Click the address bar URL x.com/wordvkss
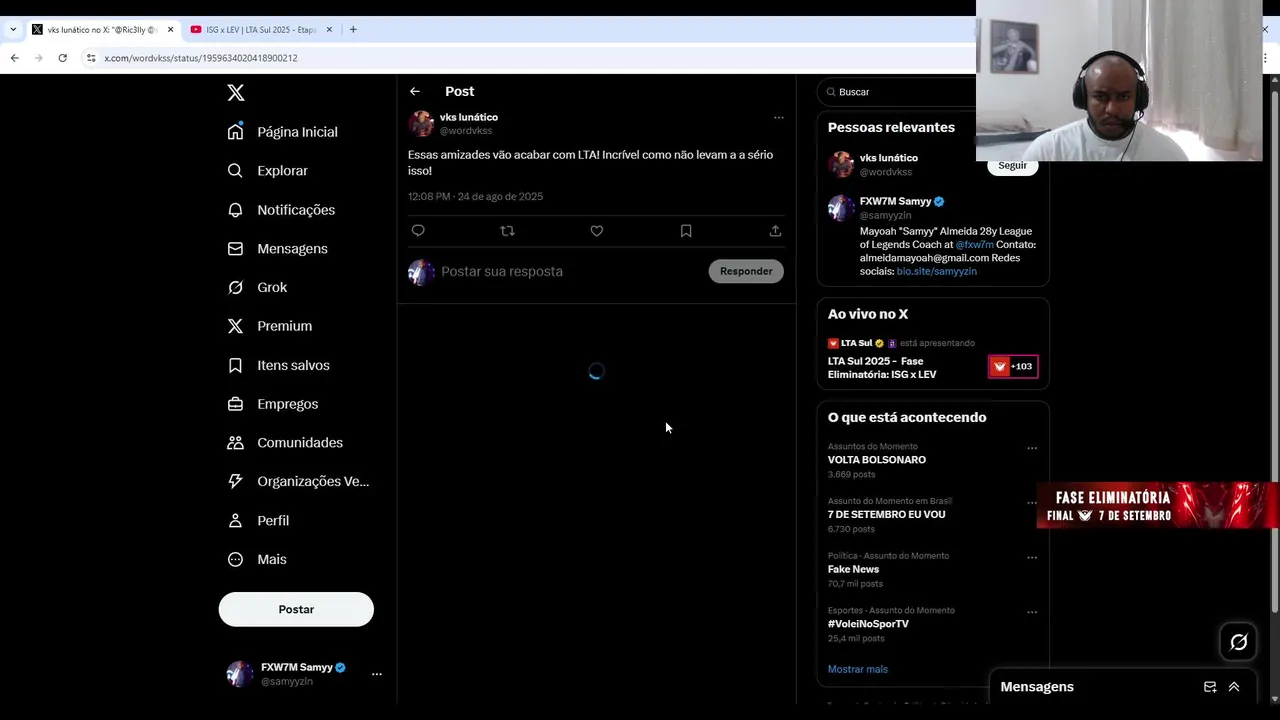The width and height of the screenshot is (1280, 720). pyautogui.click(x=201, y=58)
